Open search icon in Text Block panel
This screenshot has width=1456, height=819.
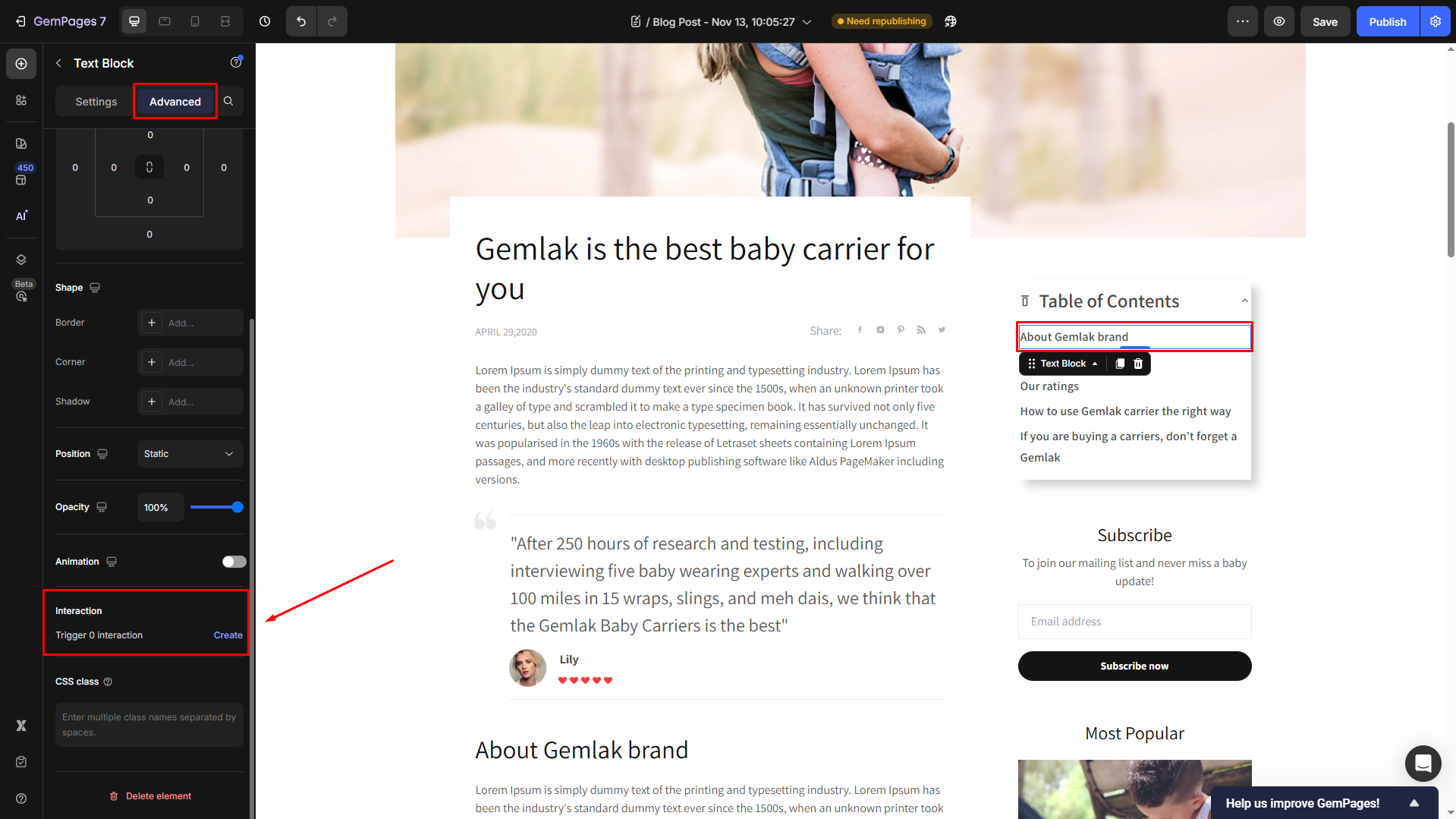tap(228, 101)
